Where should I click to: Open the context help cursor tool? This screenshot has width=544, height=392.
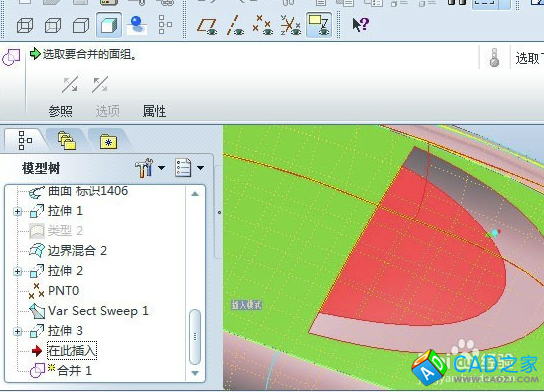click(x=360, y=25)
